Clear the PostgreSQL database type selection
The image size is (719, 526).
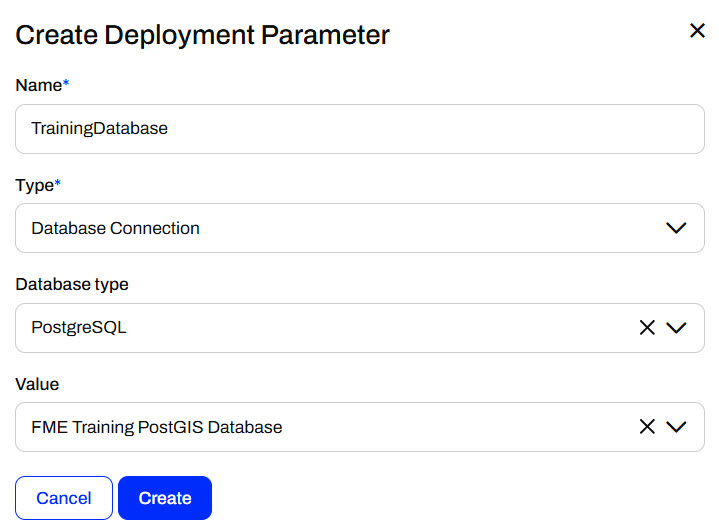tap(647, 328)
